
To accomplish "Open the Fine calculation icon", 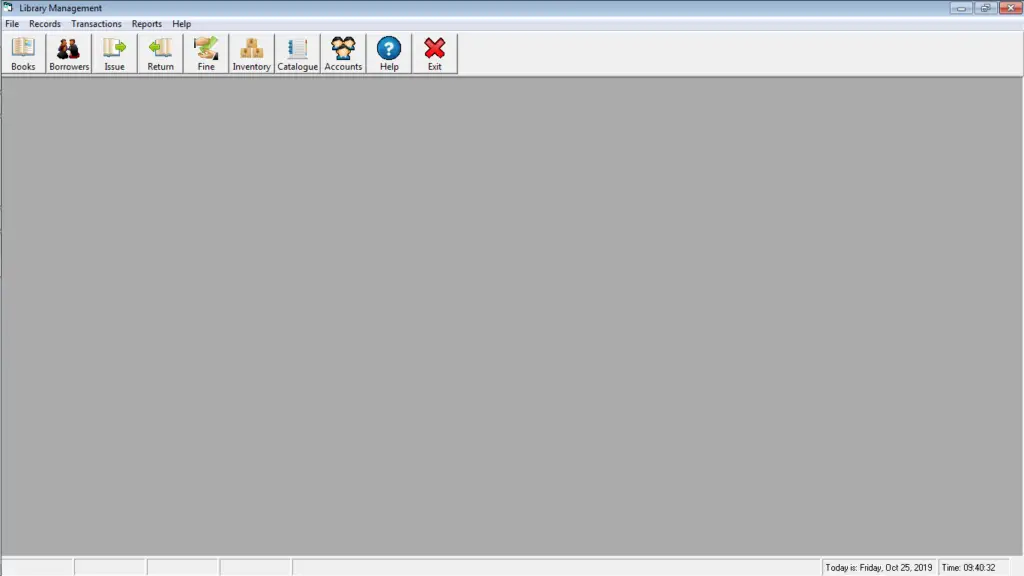I will [x=205, y=52].
